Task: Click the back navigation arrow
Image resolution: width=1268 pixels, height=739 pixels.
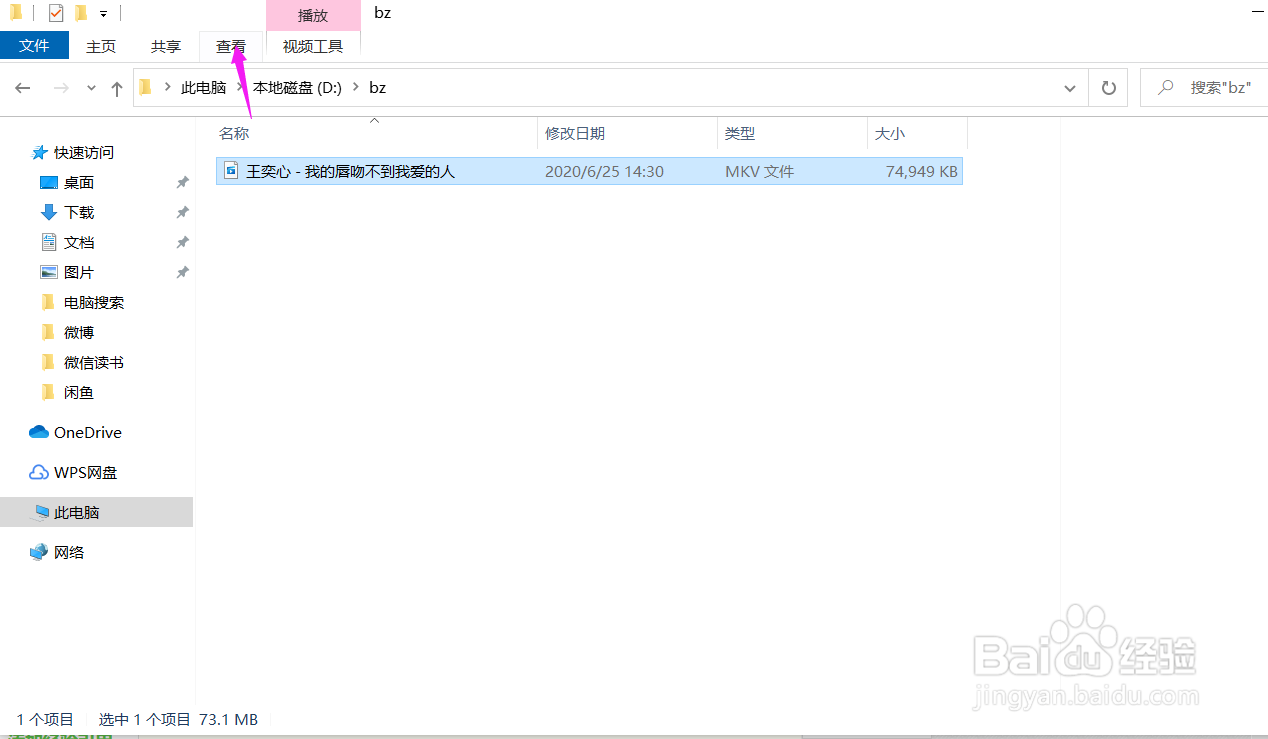Action: coord(22,88)
